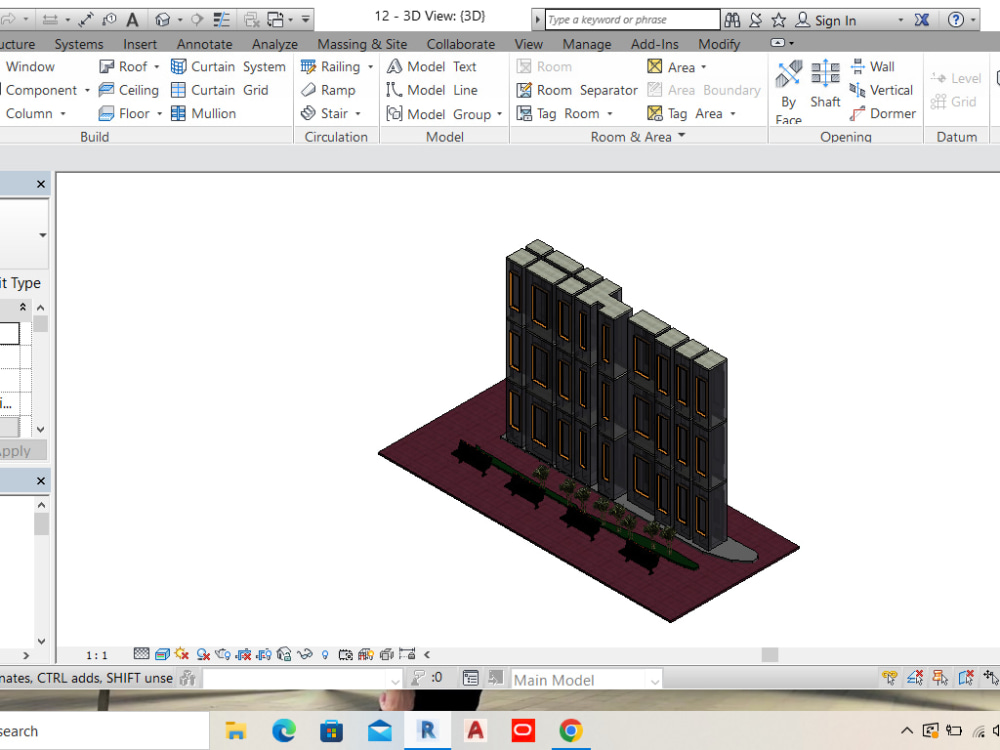Toggle shadows in the view

pos(202,654)
